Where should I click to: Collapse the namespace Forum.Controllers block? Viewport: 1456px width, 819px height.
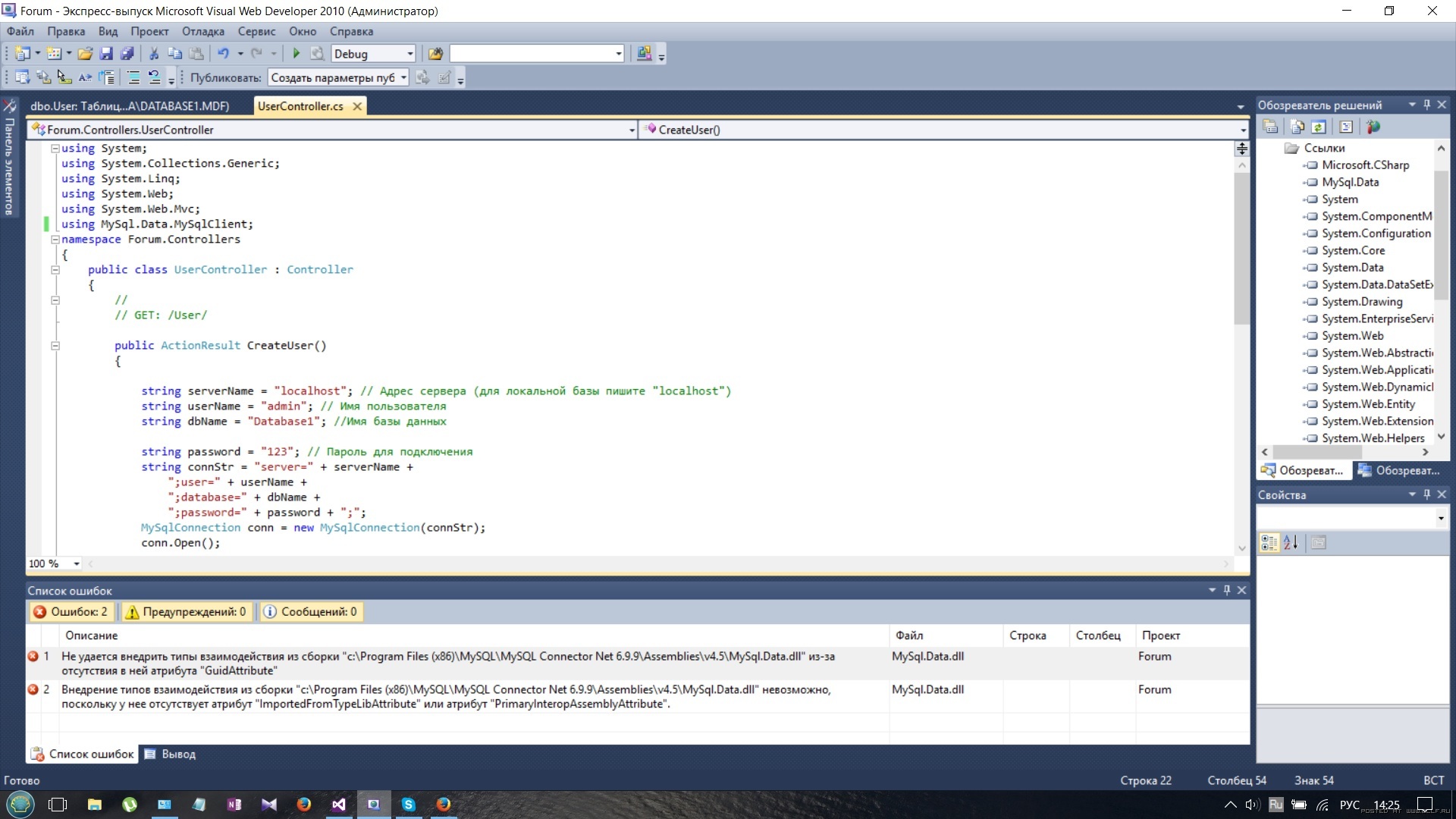point(55,240)
